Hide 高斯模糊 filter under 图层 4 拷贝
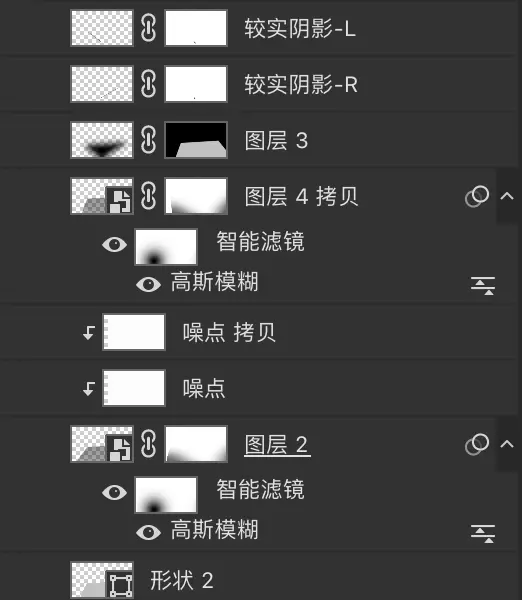 pyautogui.click(x=148, y=284)
